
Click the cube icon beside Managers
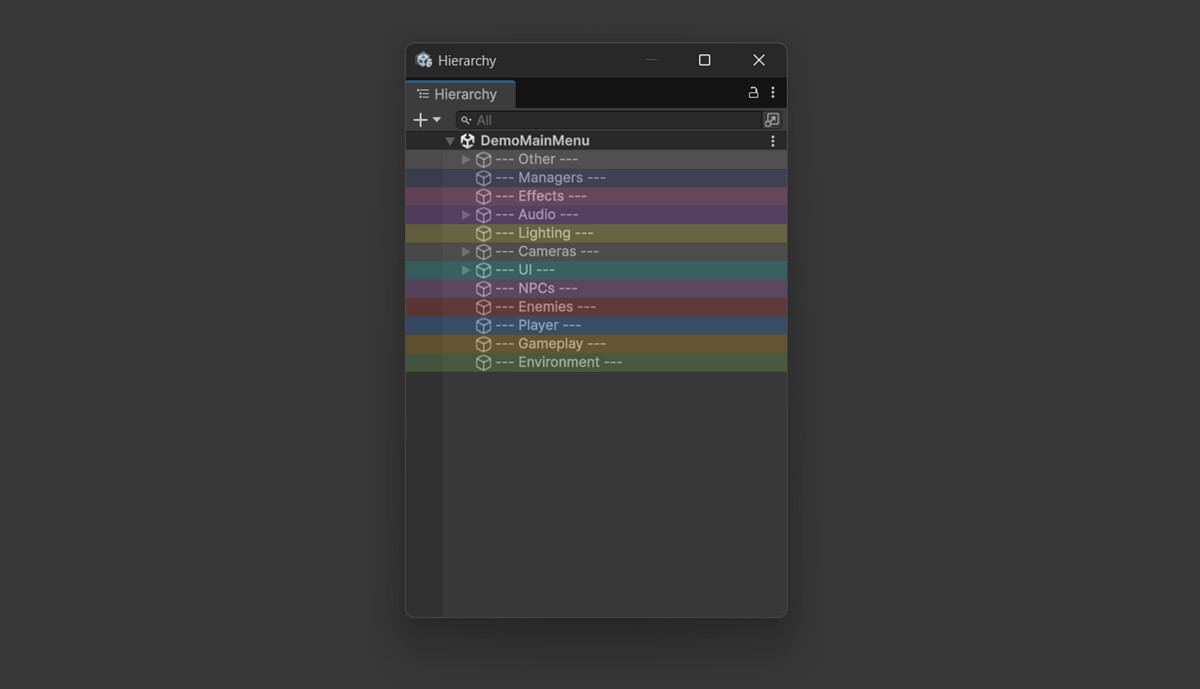point(483,178)
